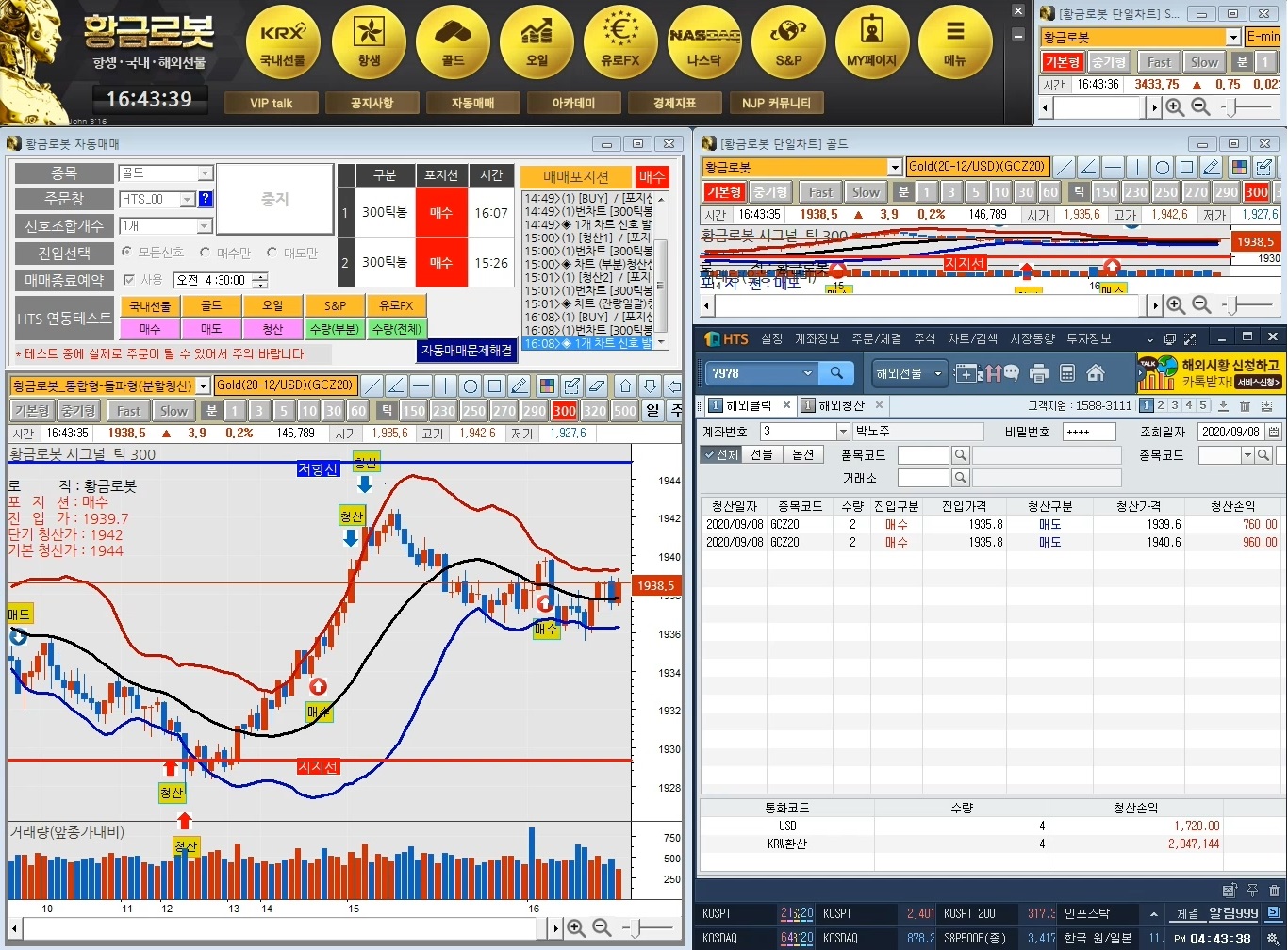The height and width of the screenshot is (950, 1288).
Task: Open the S&P globe icon
Action: pos(788,42)
